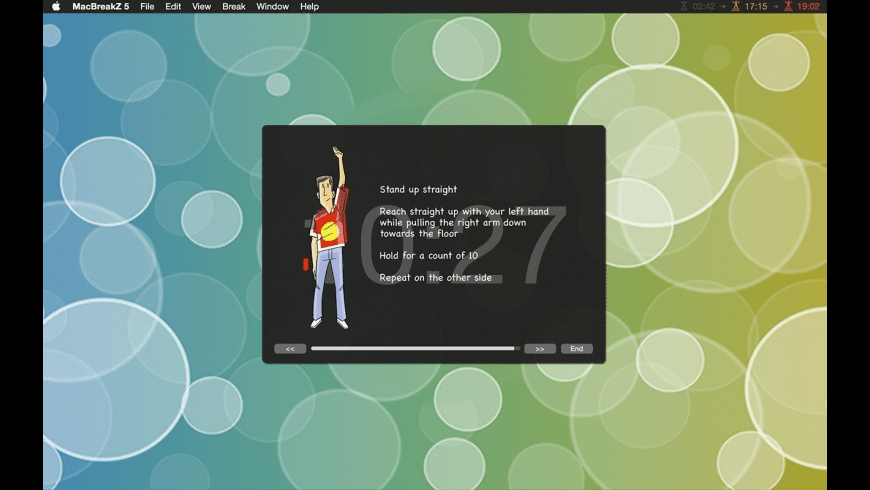The width and height of the screenshot is (870, 490).
Task: Open the Apple menu
Action: 56,7
